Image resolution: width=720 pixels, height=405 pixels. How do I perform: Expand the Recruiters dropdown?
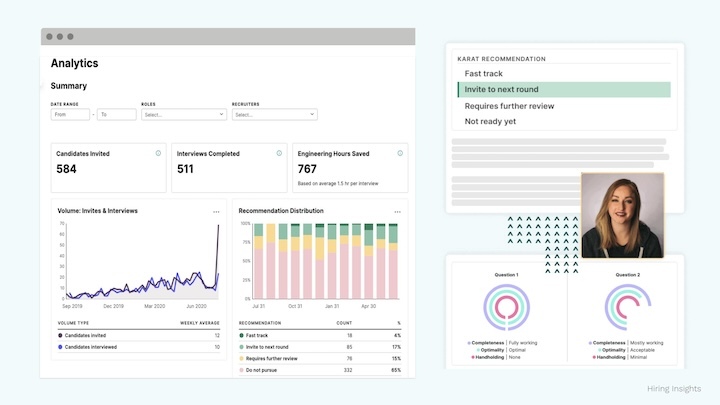coord(274,115)
